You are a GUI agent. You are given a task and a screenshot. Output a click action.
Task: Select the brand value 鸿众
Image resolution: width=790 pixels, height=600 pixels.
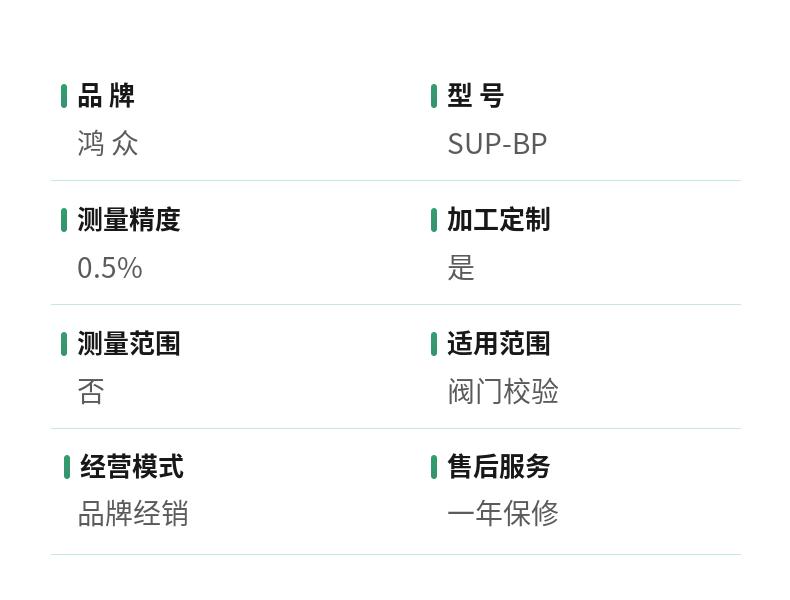point(108,144)
